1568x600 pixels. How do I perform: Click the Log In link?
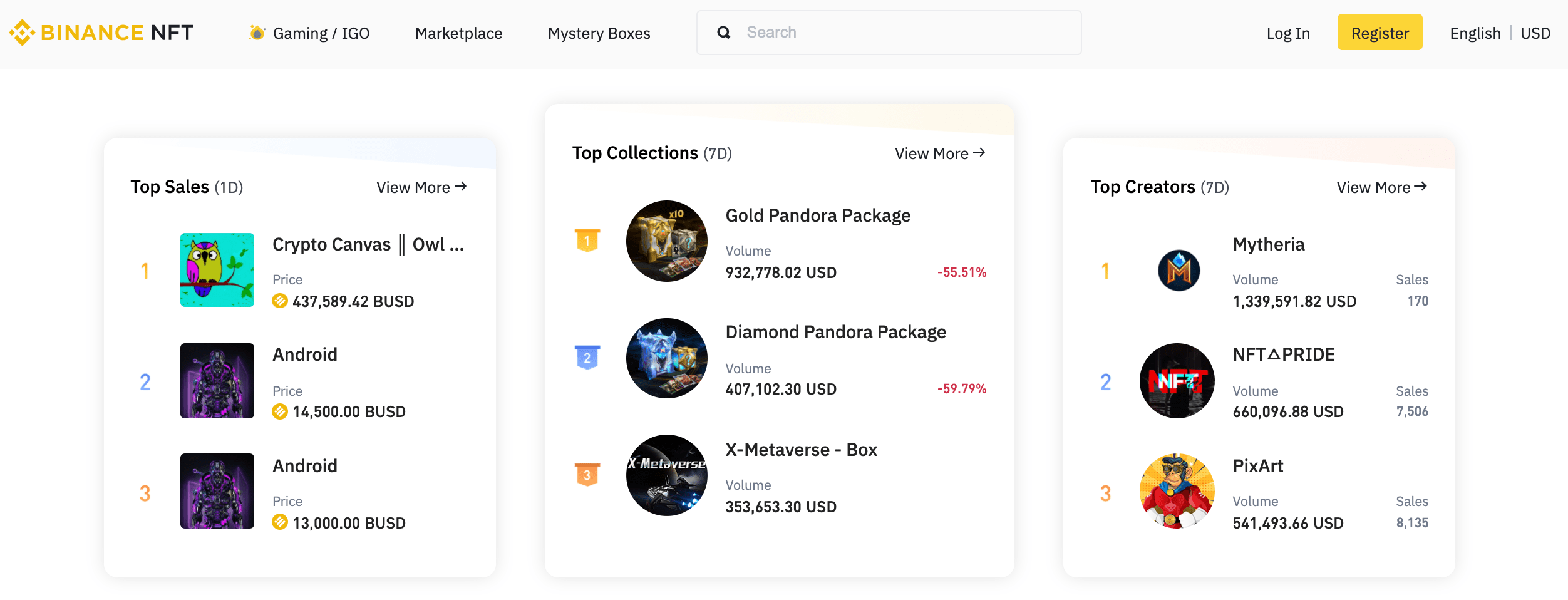1288,33
